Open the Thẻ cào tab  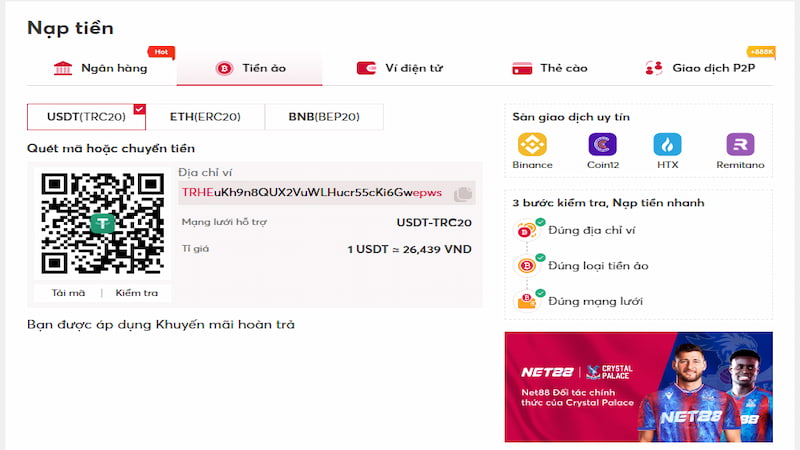(x=549, y=68)
